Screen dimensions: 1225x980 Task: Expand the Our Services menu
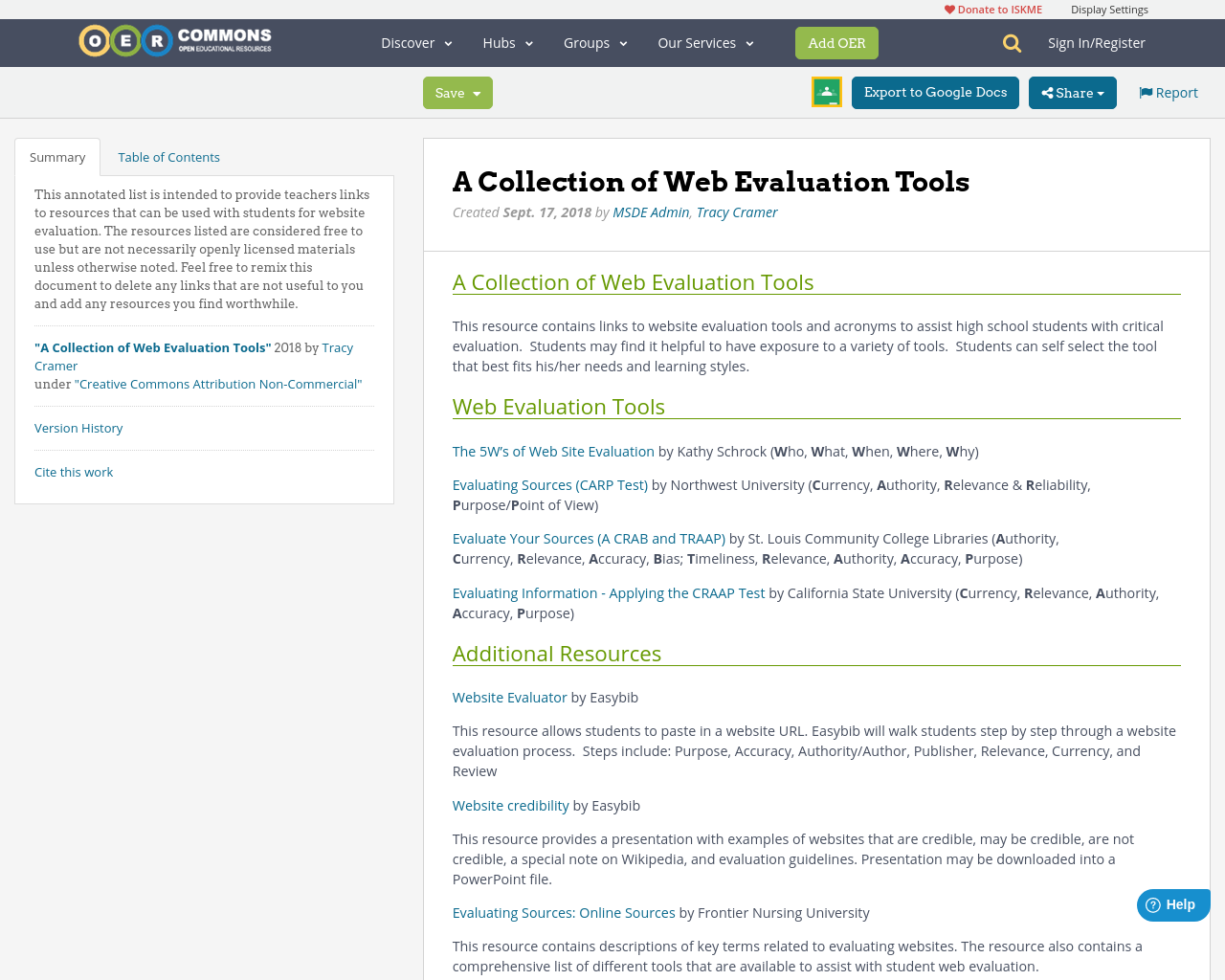(x=704, y=42)
